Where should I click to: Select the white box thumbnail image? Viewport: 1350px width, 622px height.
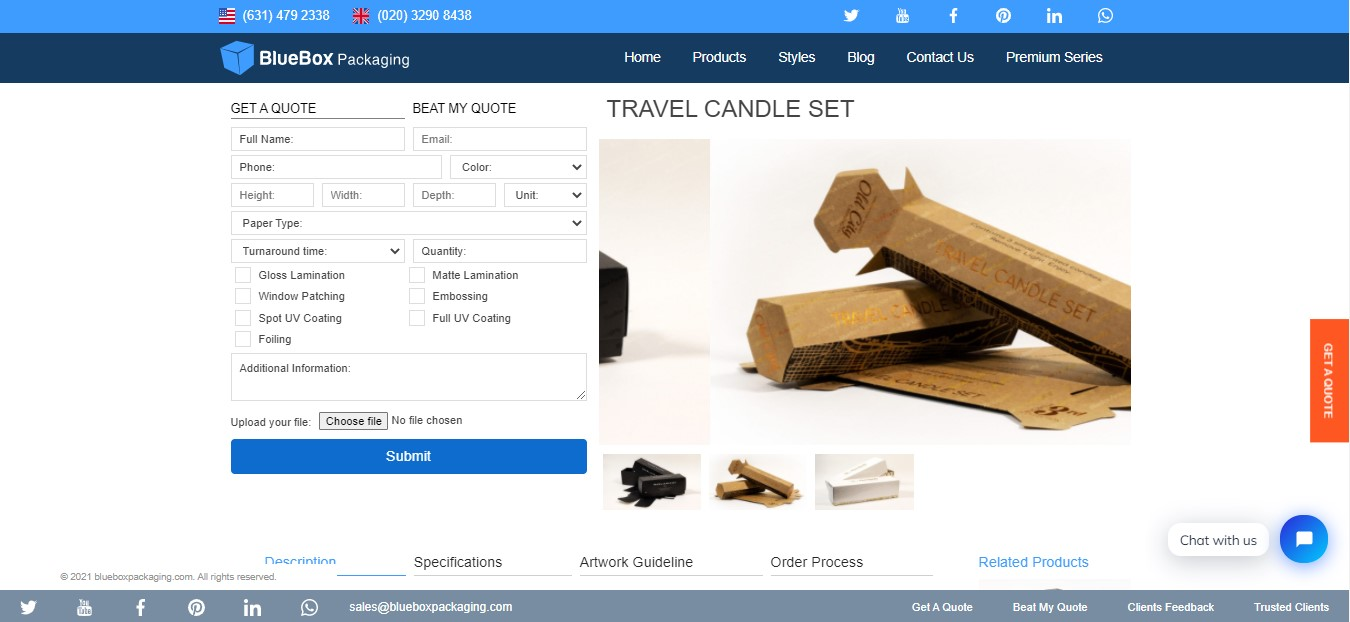(864, 482)
